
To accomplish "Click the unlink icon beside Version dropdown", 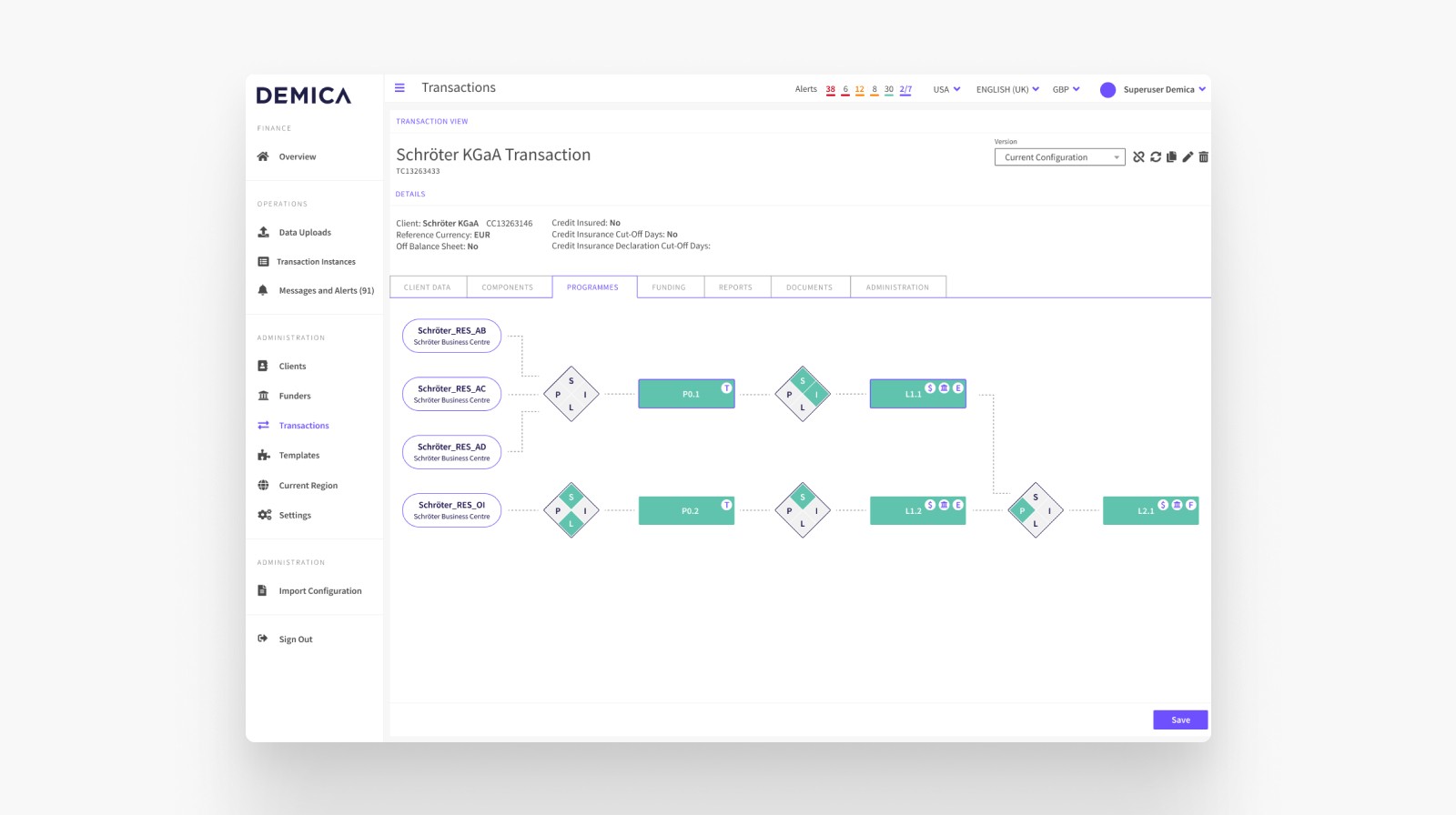I will click(x=1138, y=157).
